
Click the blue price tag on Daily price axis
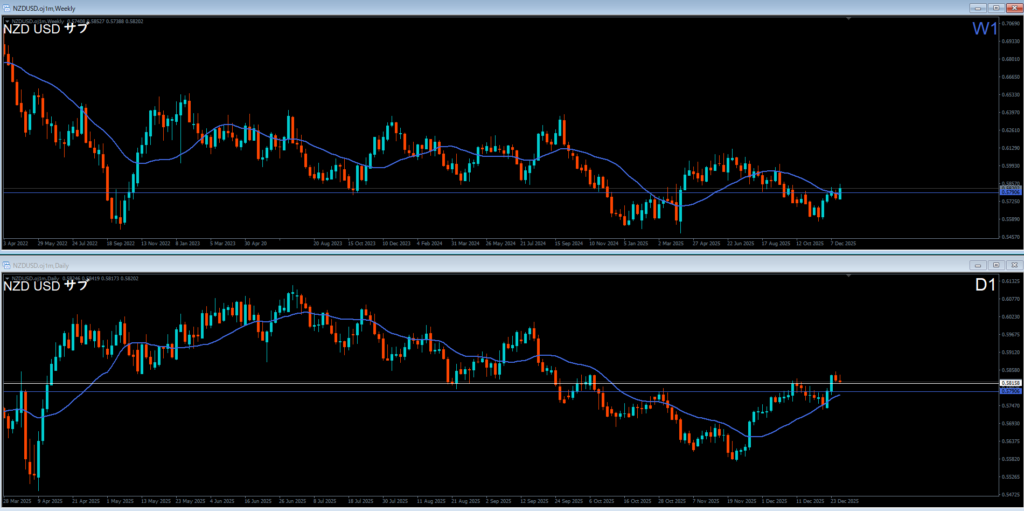tap(1010, 391)
